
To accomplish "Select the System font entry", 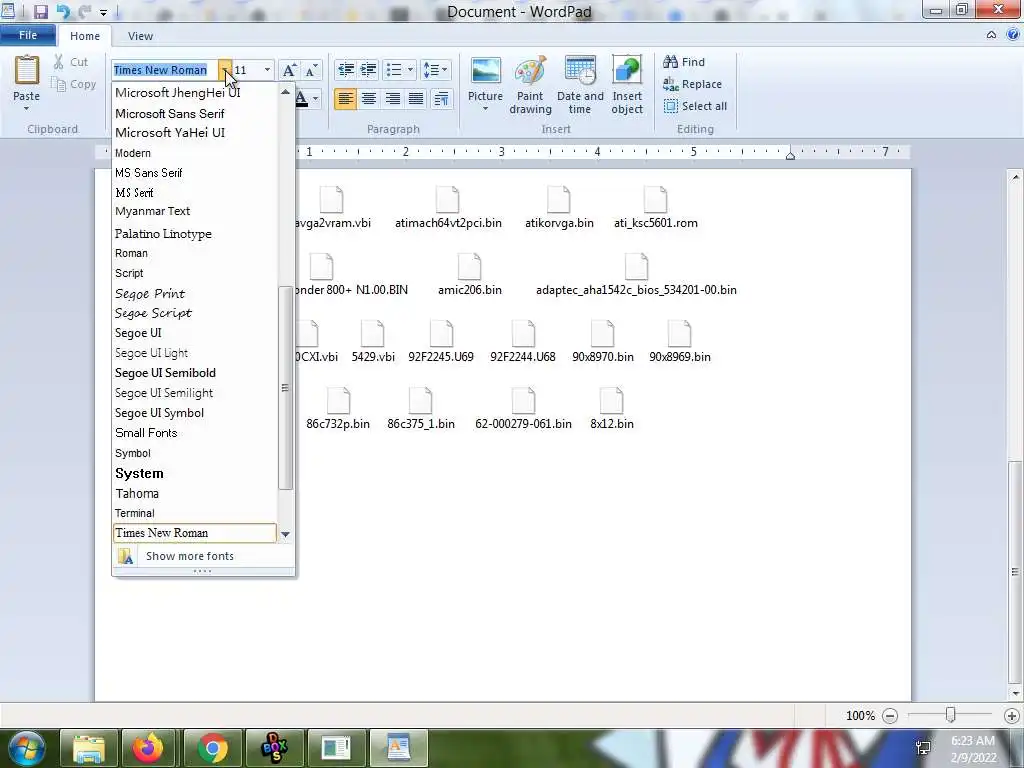I will 195,473.
